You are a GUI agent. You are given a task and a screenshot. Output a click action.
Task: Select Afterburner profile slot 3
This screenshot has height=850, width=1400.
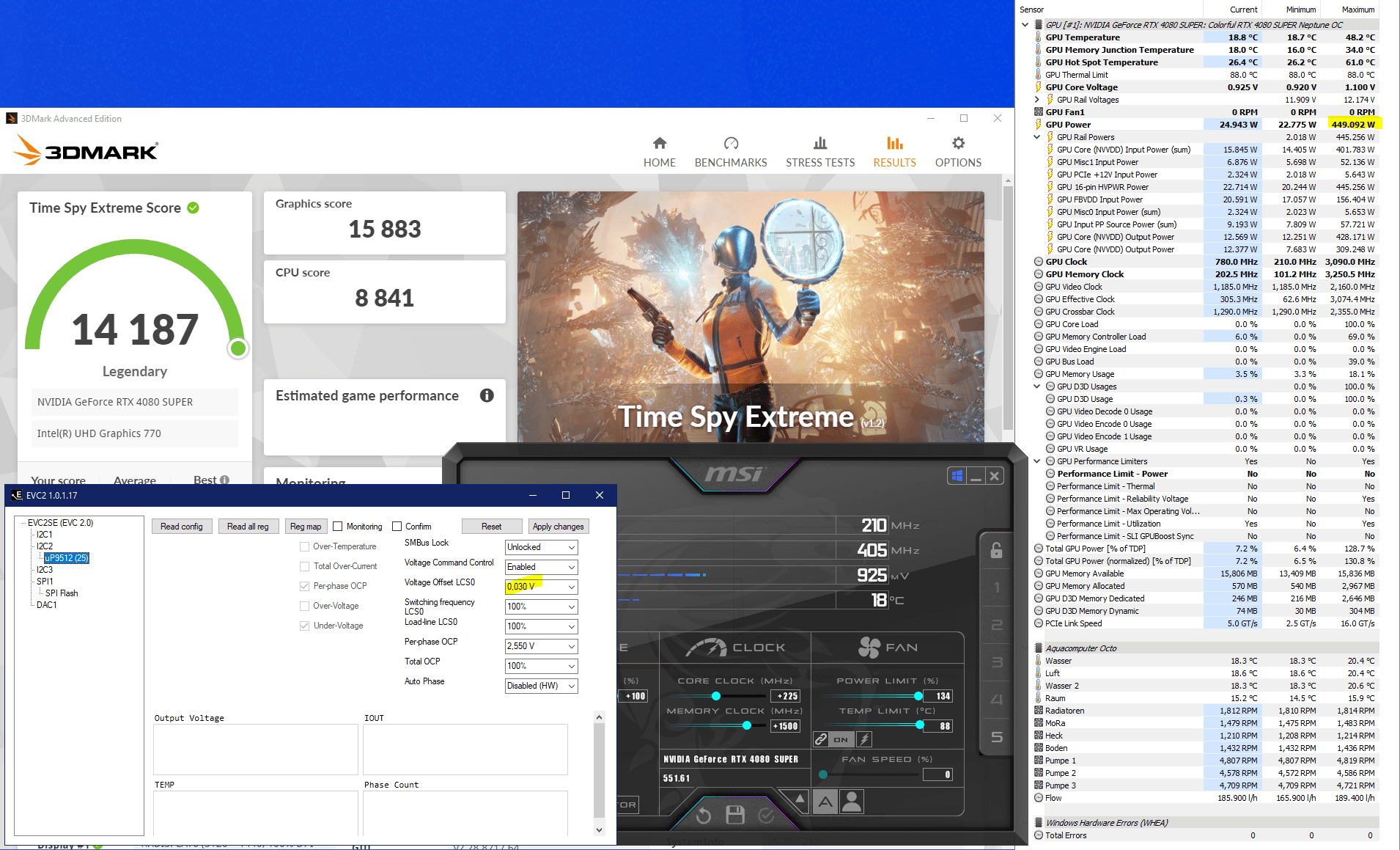[x=997, y=662]
